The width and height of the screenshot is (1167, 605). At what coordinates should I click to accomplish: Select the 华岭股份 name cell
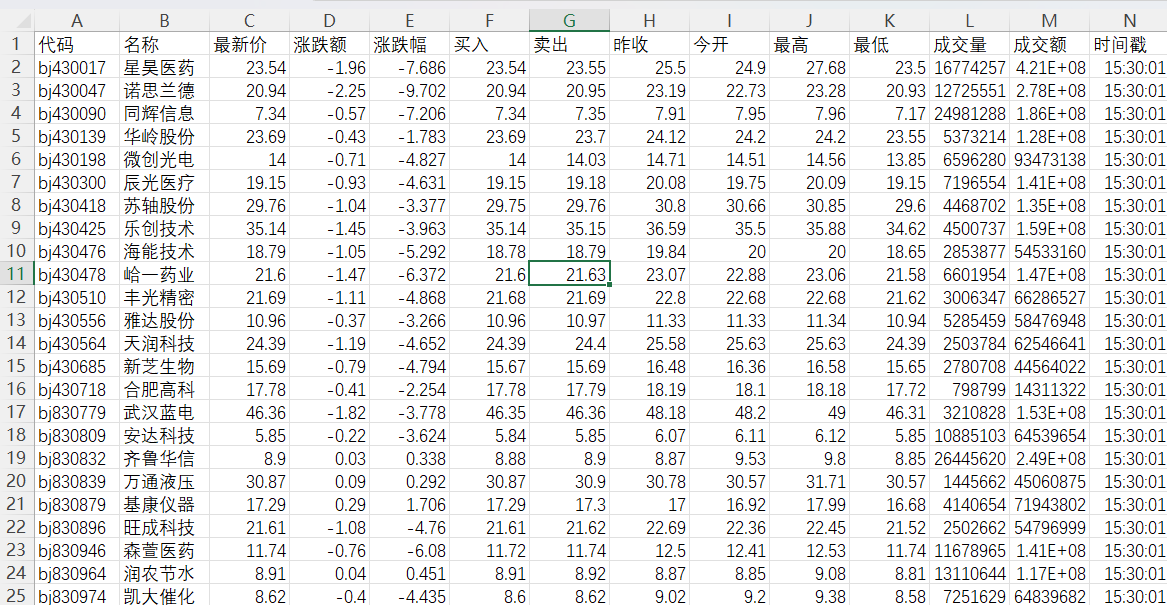(x=164, y=137)
